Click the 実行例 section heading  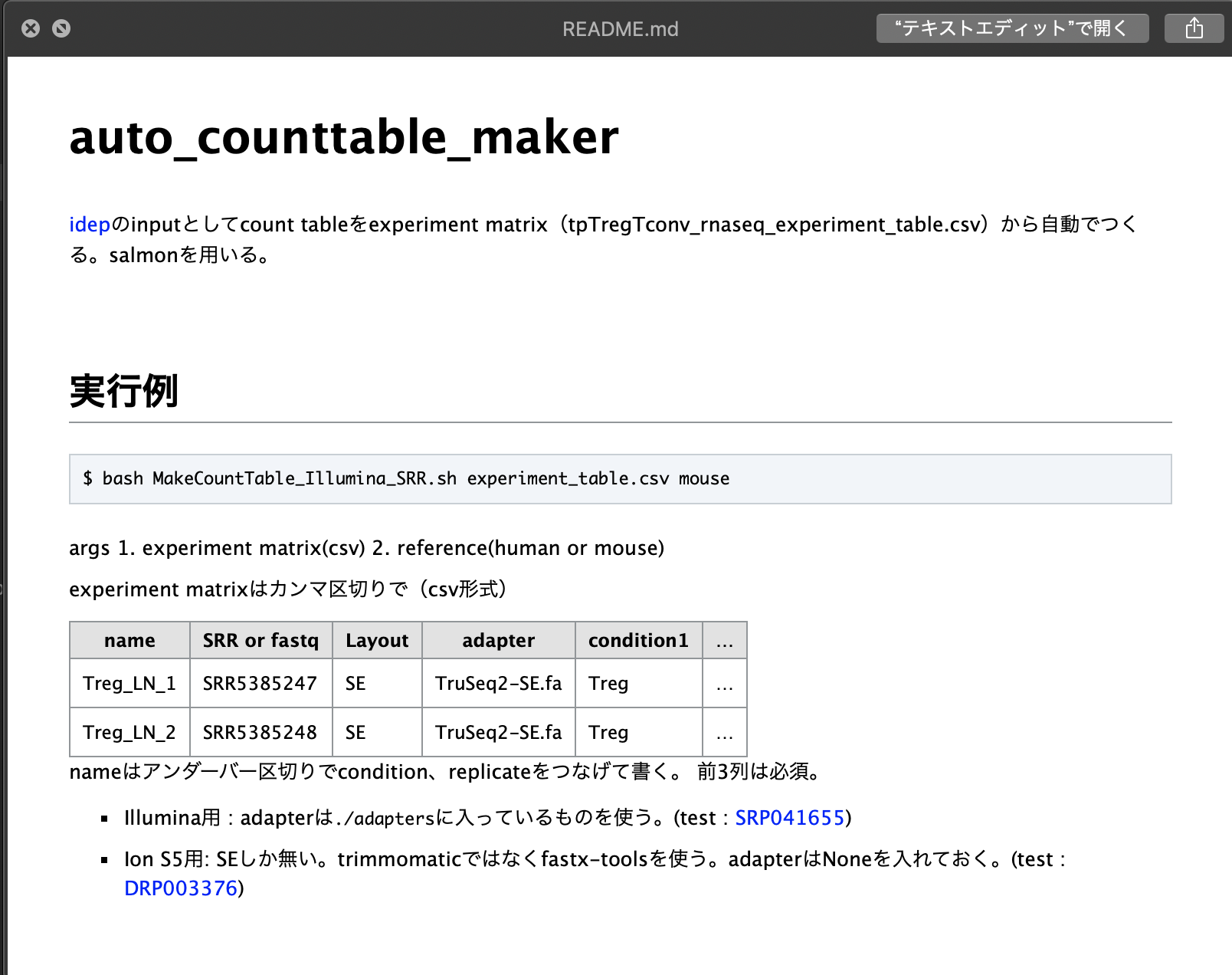click(123, 391)
